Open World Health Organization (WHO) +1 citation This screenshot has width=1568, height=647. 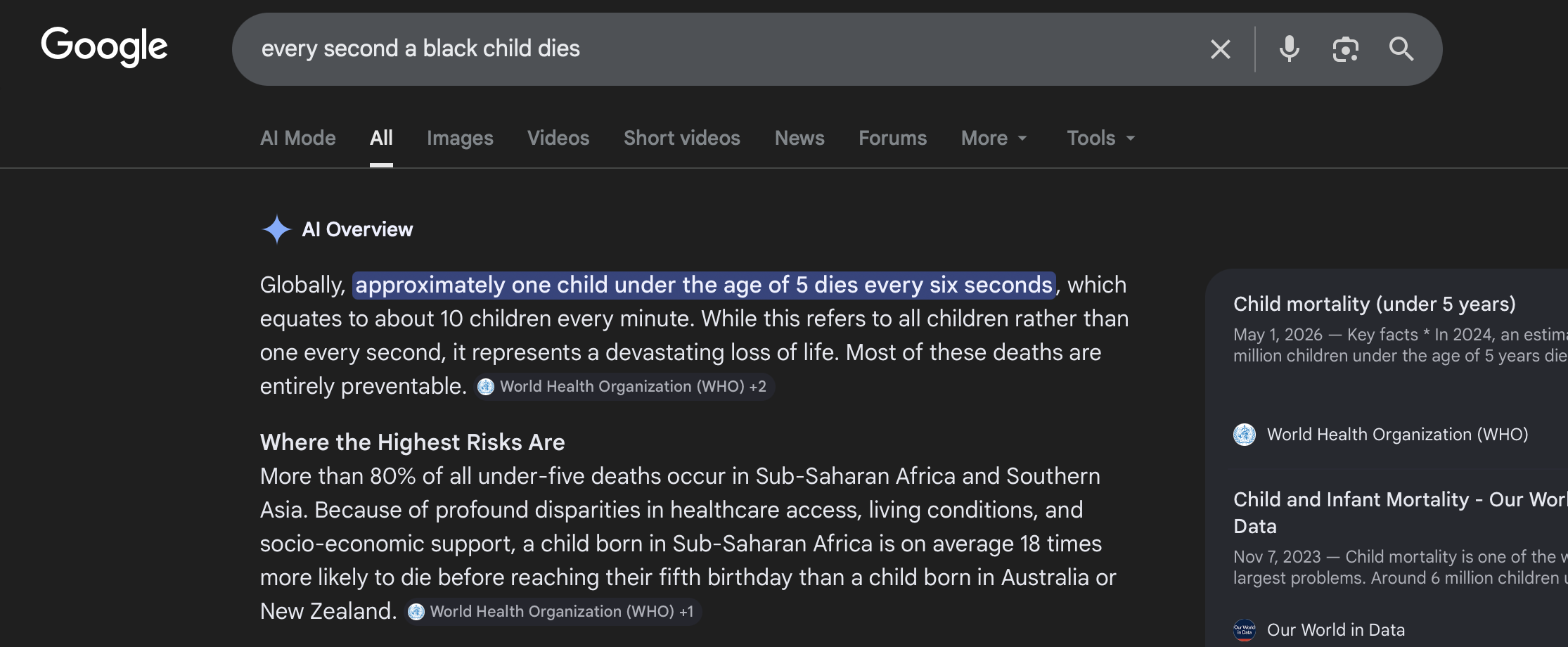click(x=553, y=612)
